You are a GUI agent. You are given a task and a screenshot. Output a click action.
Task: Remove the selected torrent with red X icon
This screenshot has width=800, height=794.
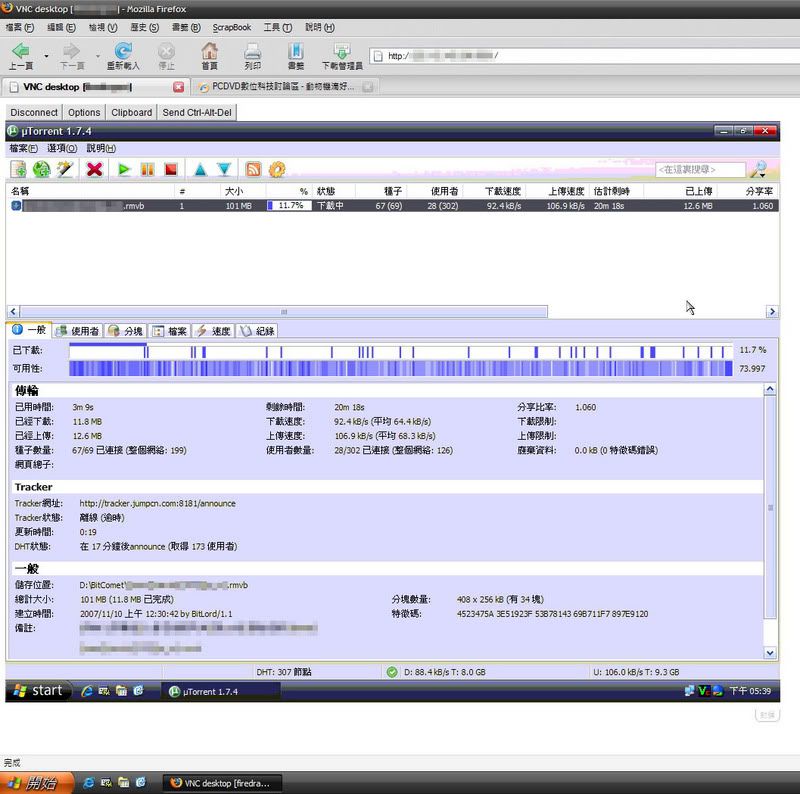click(94, 169)
